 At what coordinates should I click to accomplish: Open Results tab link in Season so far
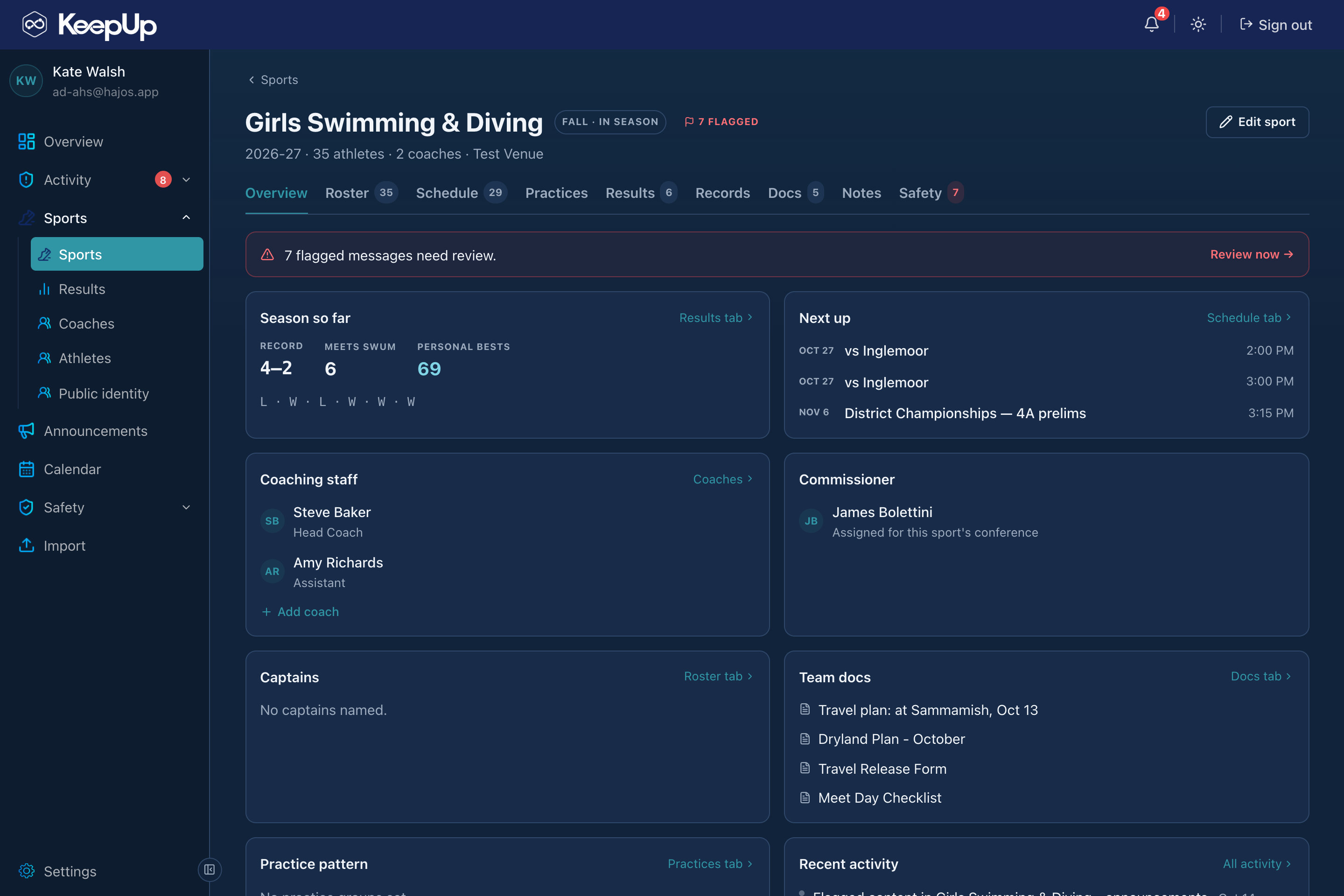[x=716, y=318]
